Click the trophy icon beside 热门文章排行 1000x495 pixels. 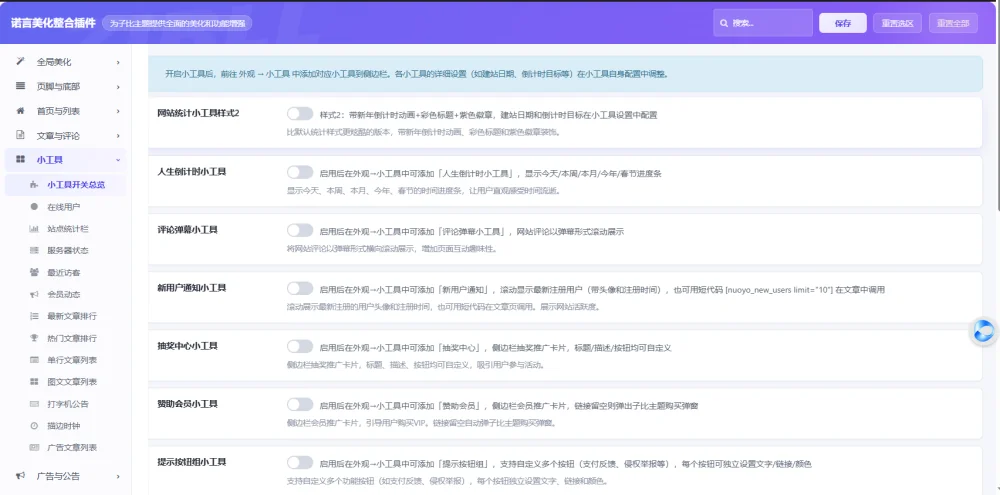34,338
